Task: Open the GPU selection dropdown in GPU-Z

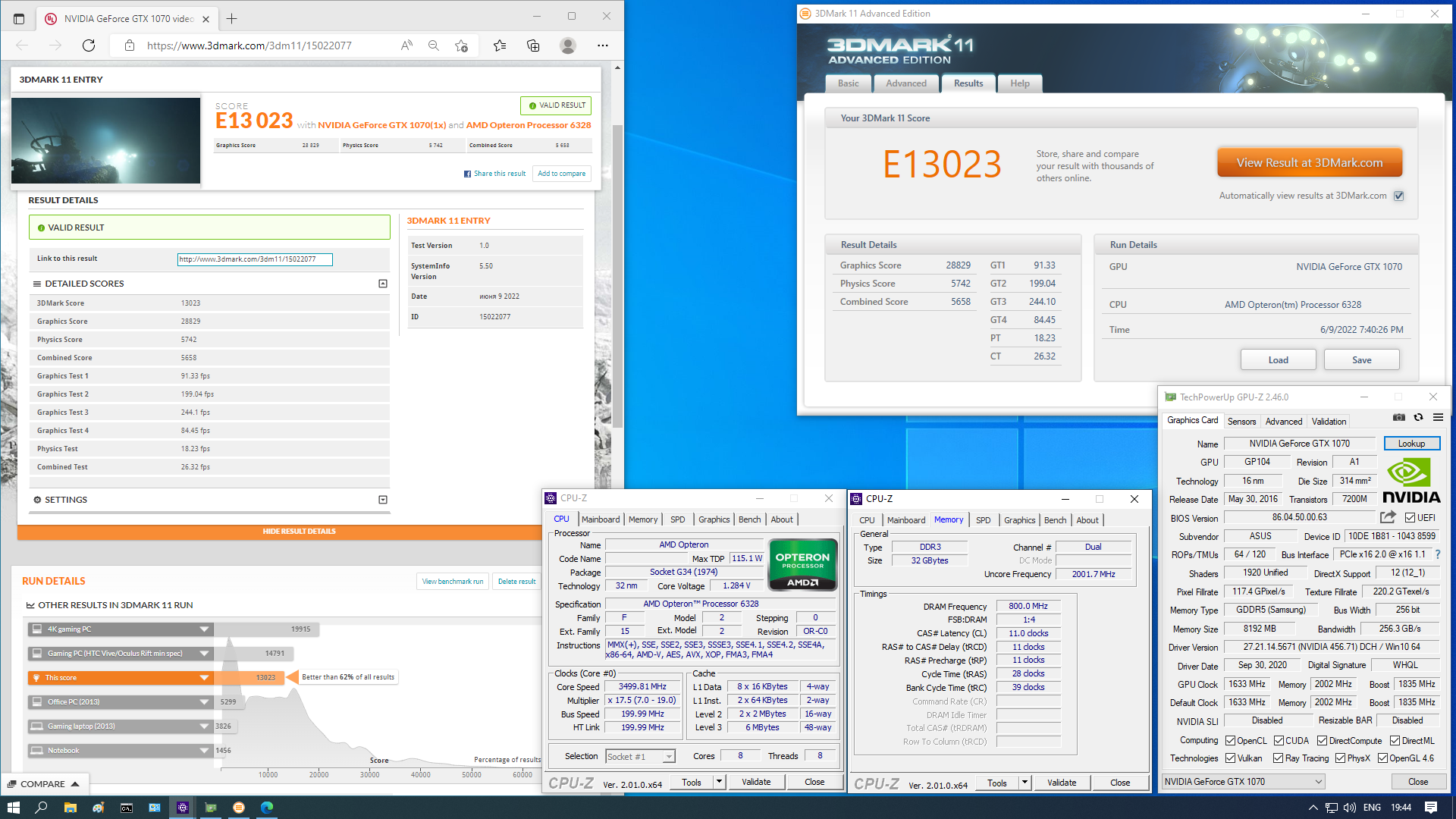Action: point(1244,782)
